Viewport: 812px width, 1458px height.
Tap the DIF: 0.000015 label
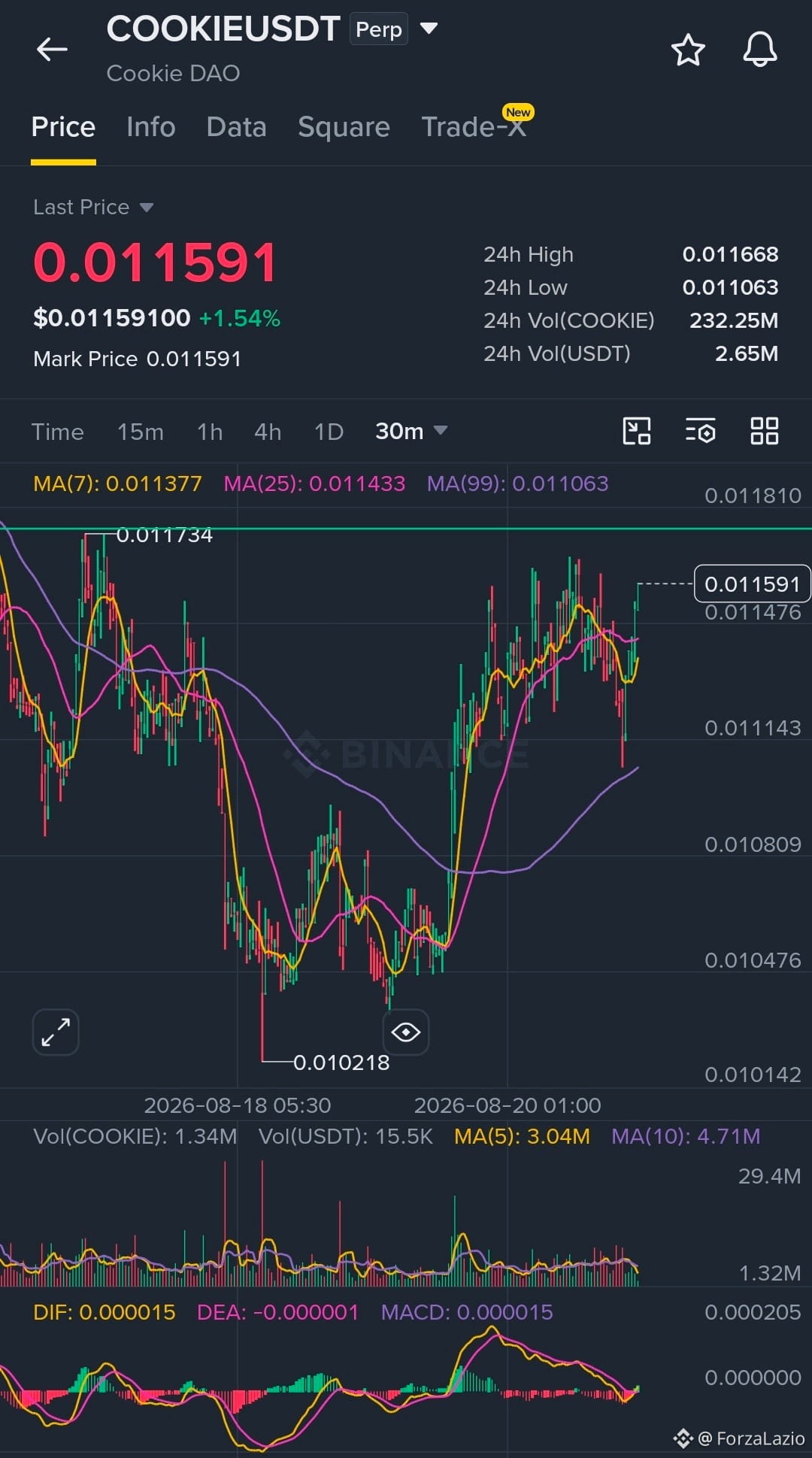point(105,1312)
